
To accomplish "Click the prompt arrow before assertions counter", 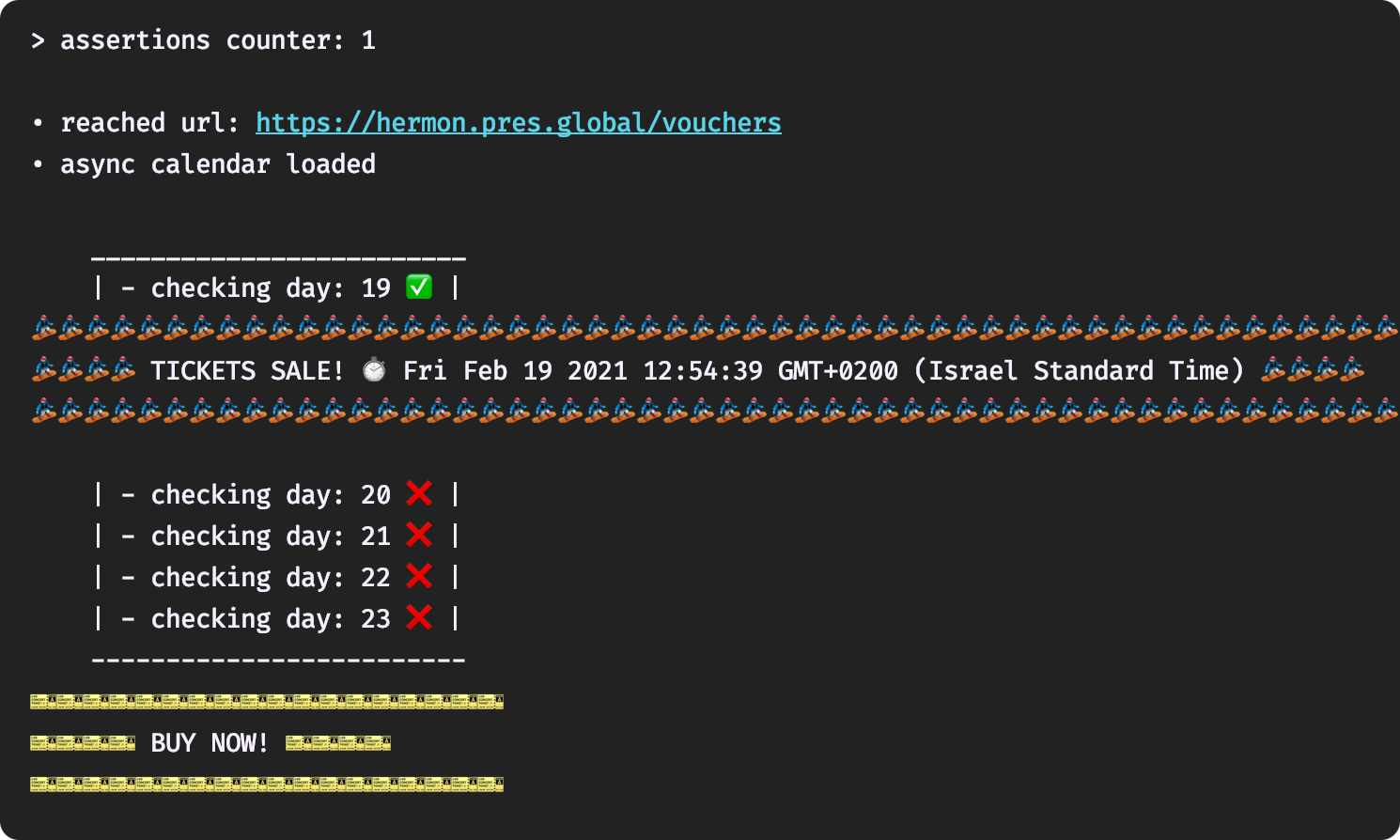I will coord(38,40).
